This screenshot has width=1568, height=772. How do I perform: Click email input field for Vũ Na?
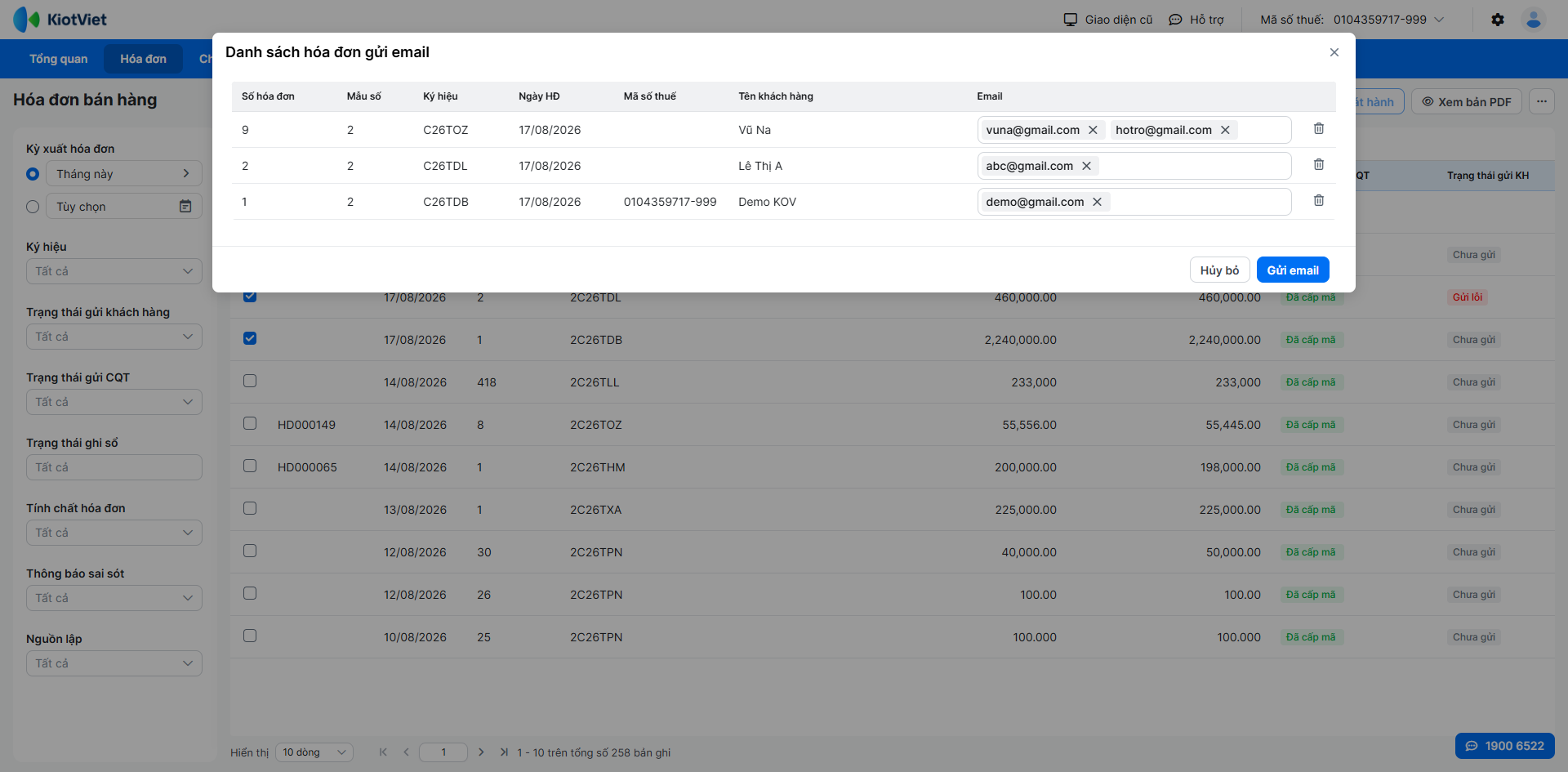pyautogui.click(x=1134, y=130)
